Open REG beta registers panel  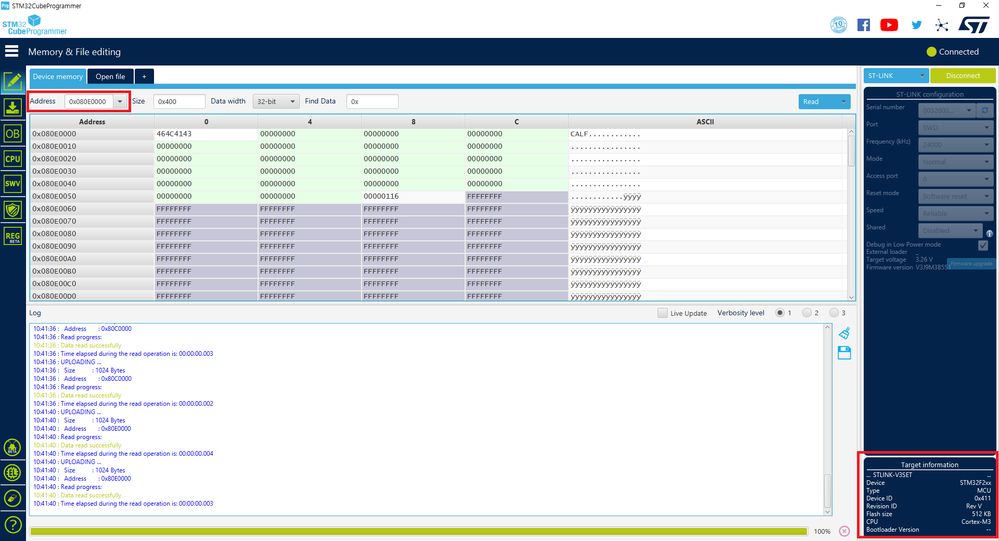pyautogui.click(x=13, y=236)
